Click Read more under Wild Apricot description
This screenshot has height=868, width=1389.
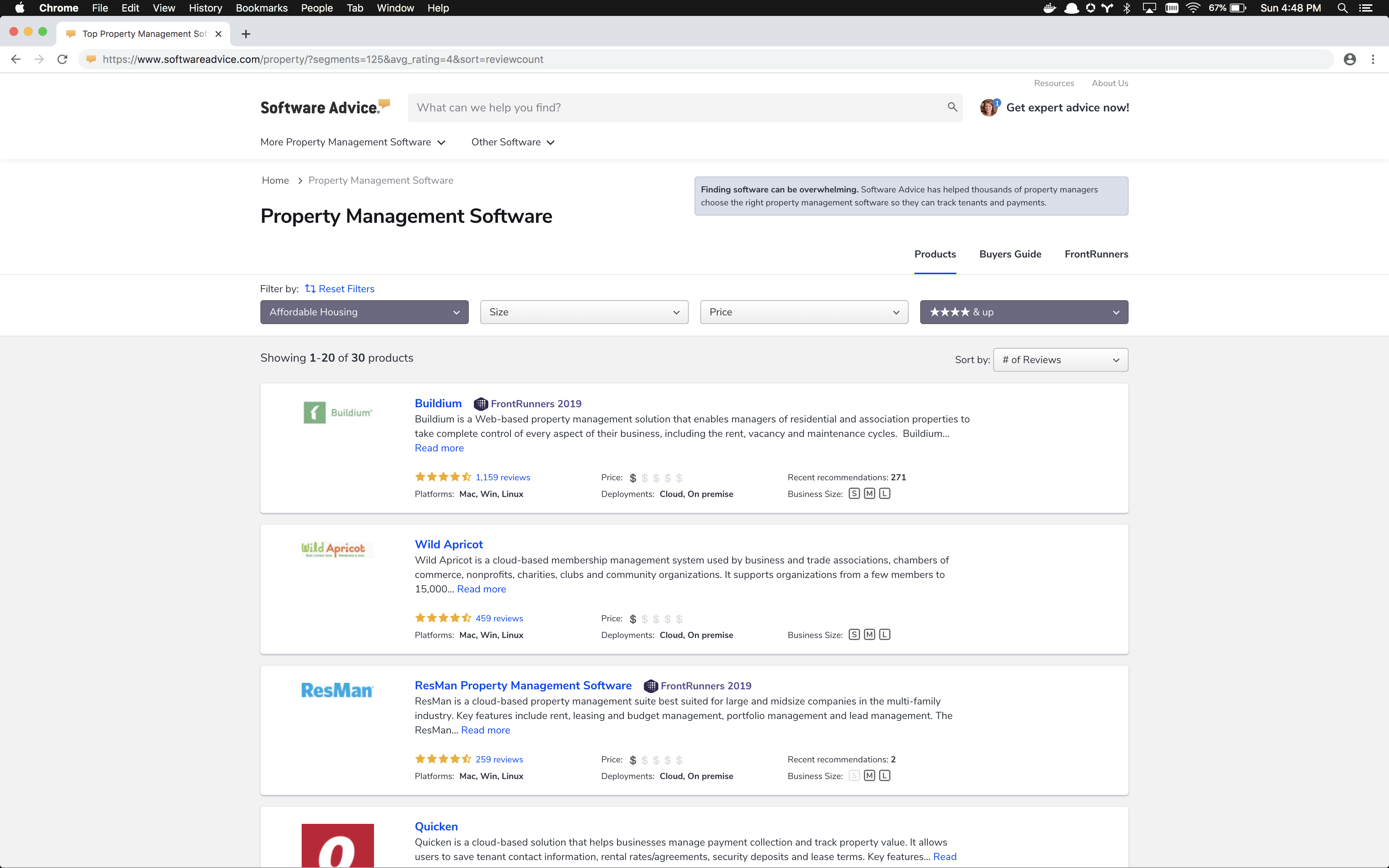tap(481, 588)
